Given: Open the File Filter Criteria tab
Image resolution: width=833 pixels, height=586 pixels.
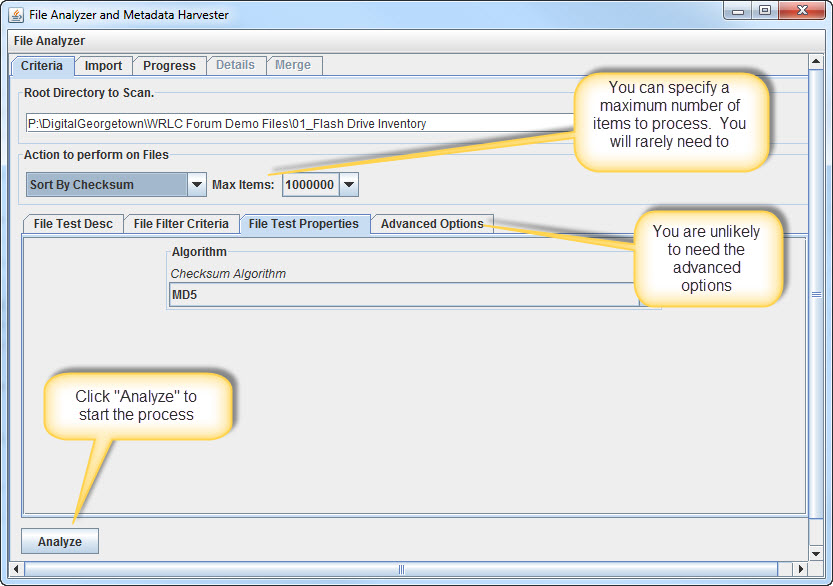Looking at the screenshot, I should pos(181,224).
